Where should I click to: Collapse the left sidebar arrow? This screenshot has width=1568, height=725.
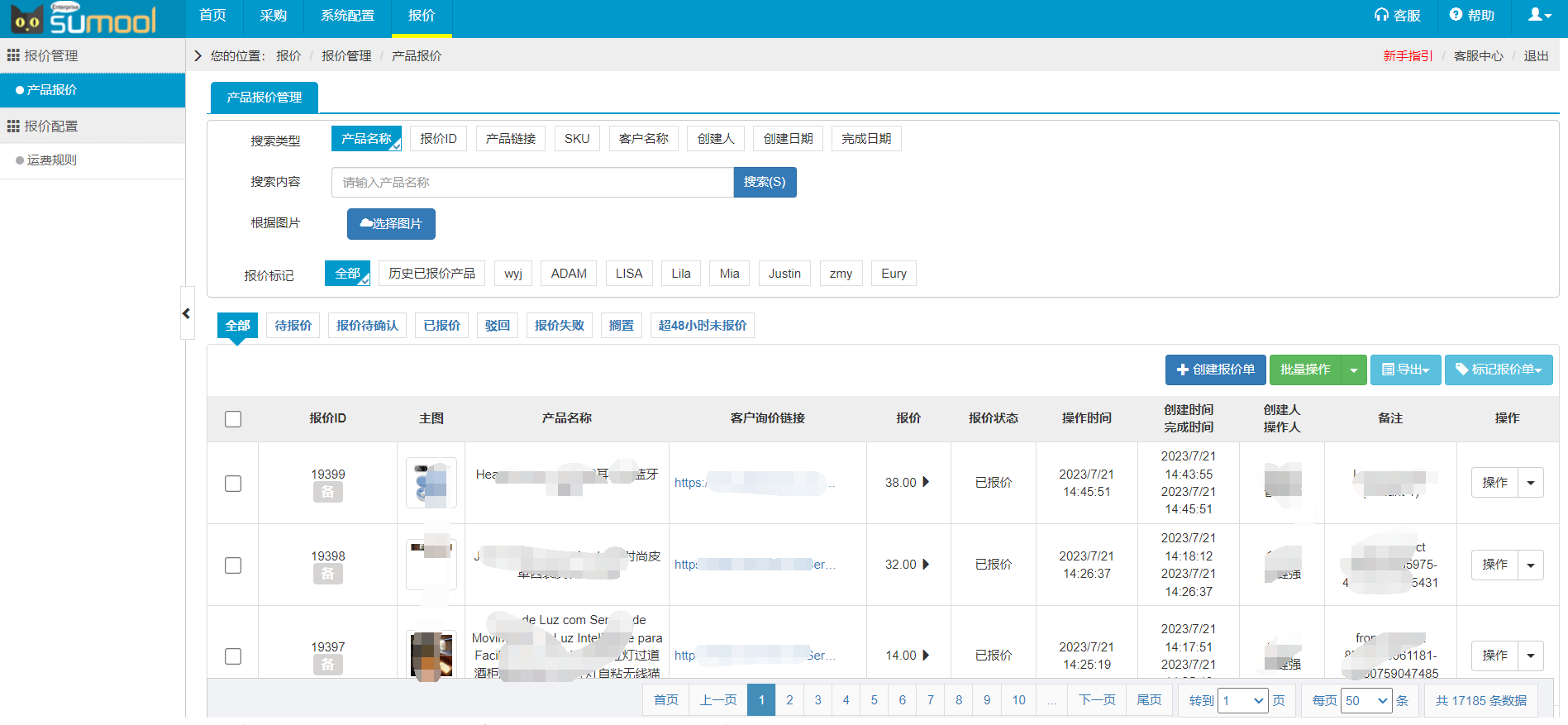pyautogui.click(x=187, y=313)
